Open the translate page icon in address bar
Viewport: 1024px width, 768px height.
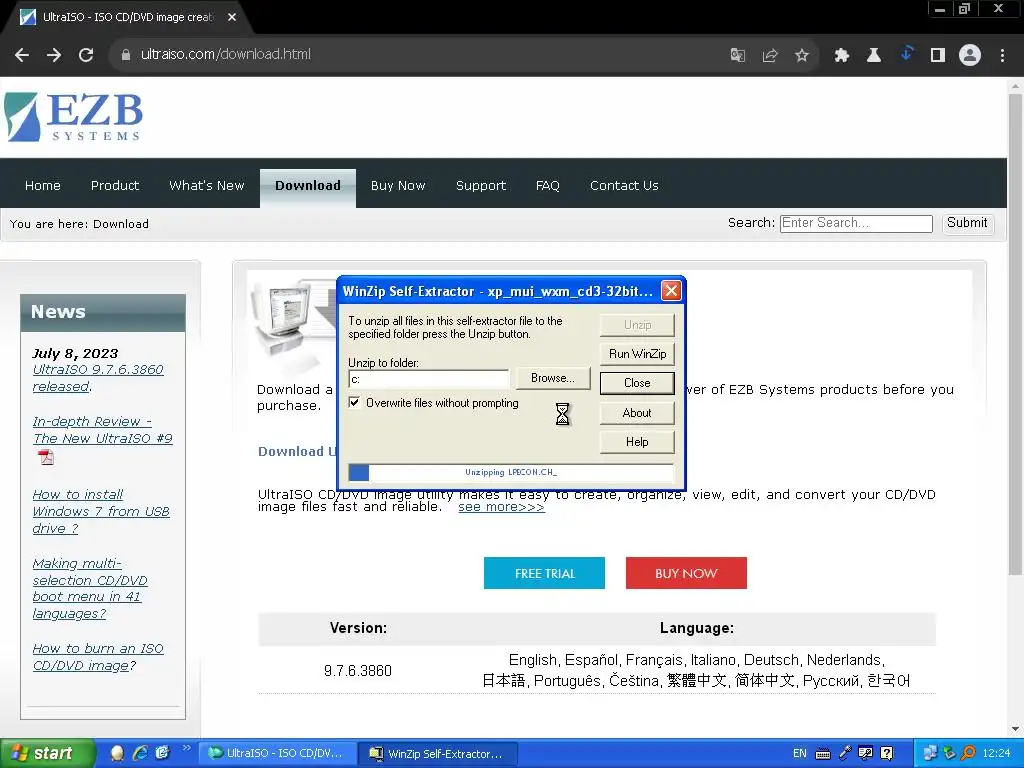tap(737, 55)
